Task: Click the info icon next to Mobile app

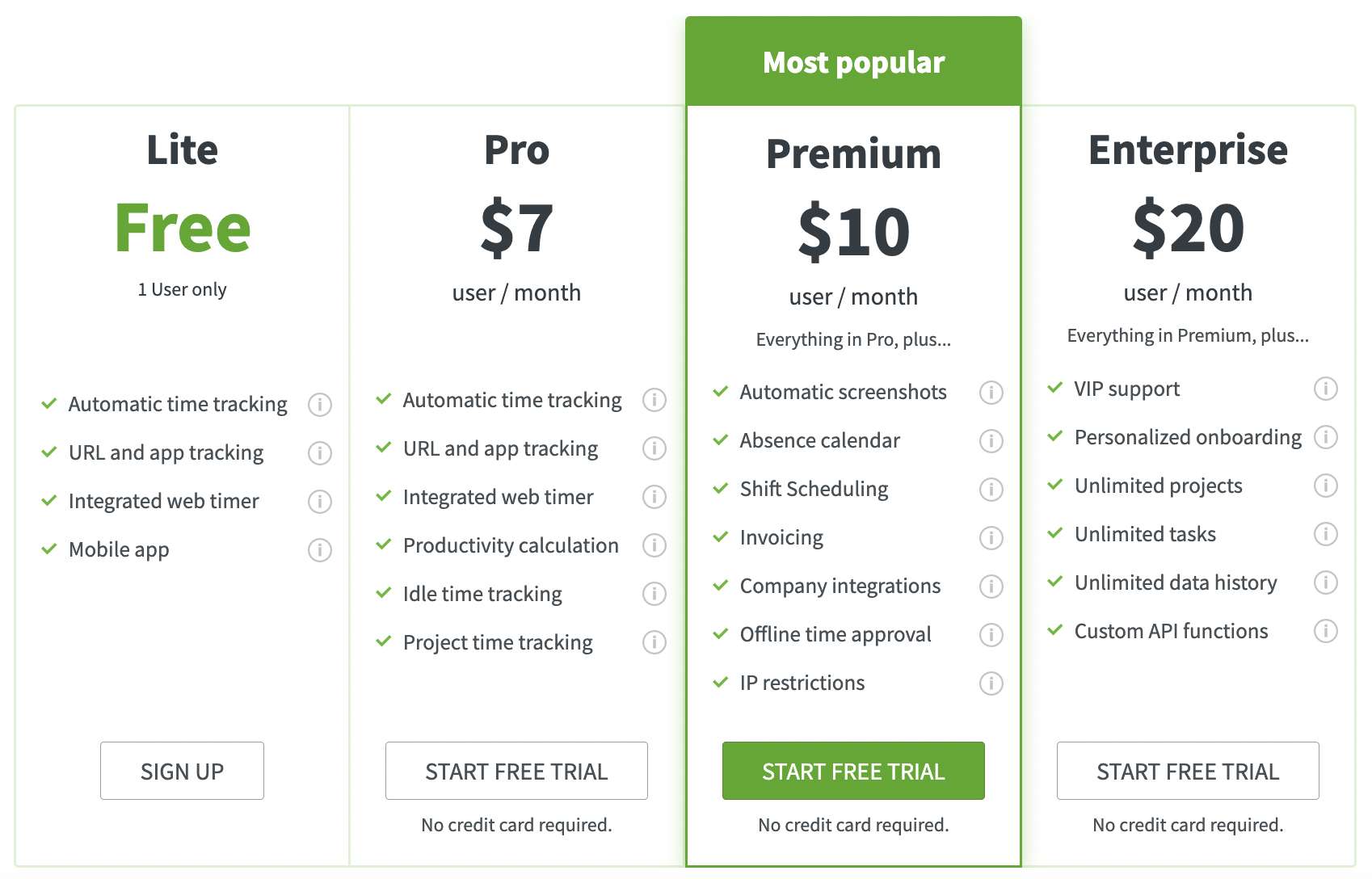Action: tap(320, 550)
